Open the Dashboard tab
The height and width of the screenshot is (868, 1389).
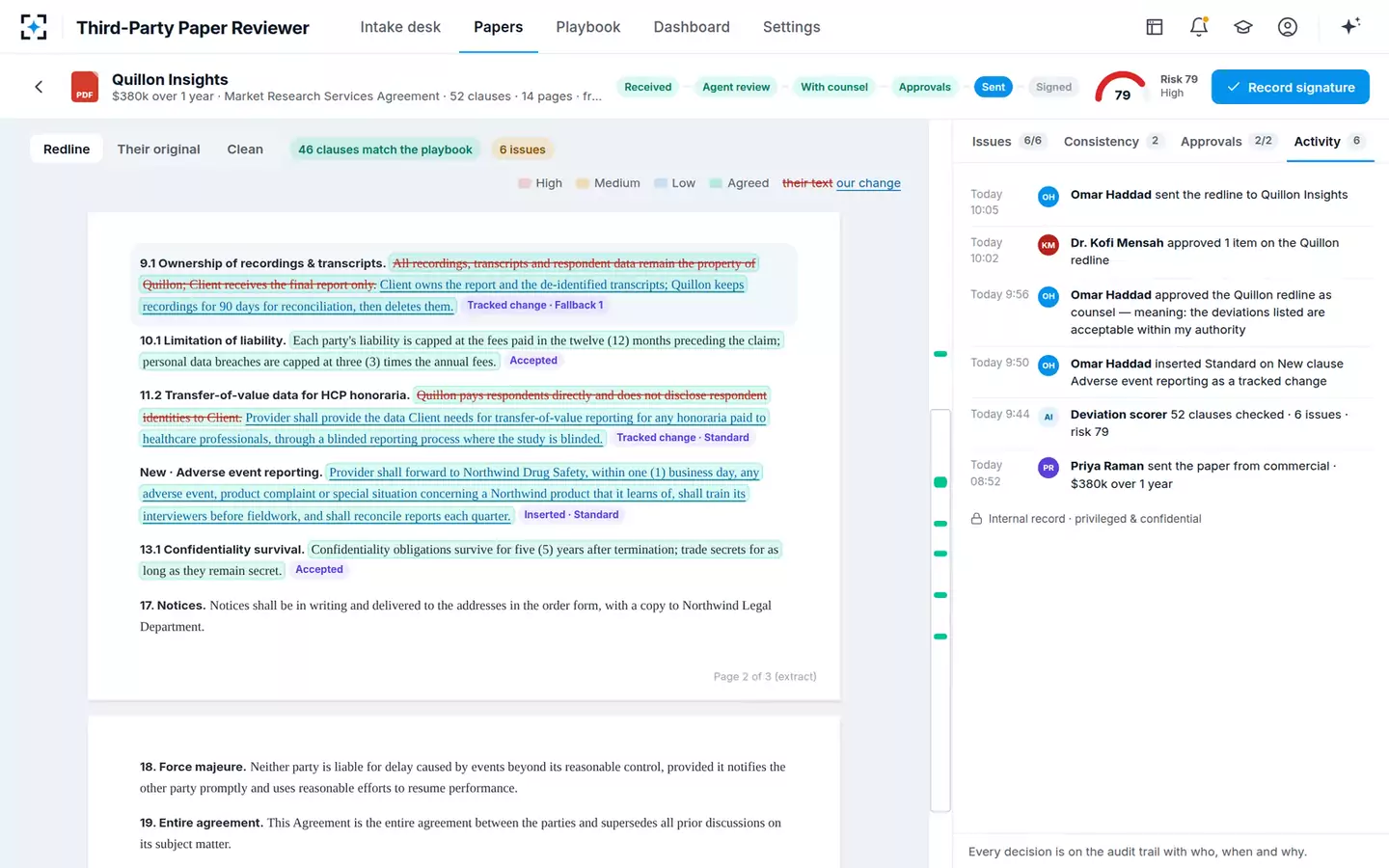pyautogui.click(x=692, y=27)
